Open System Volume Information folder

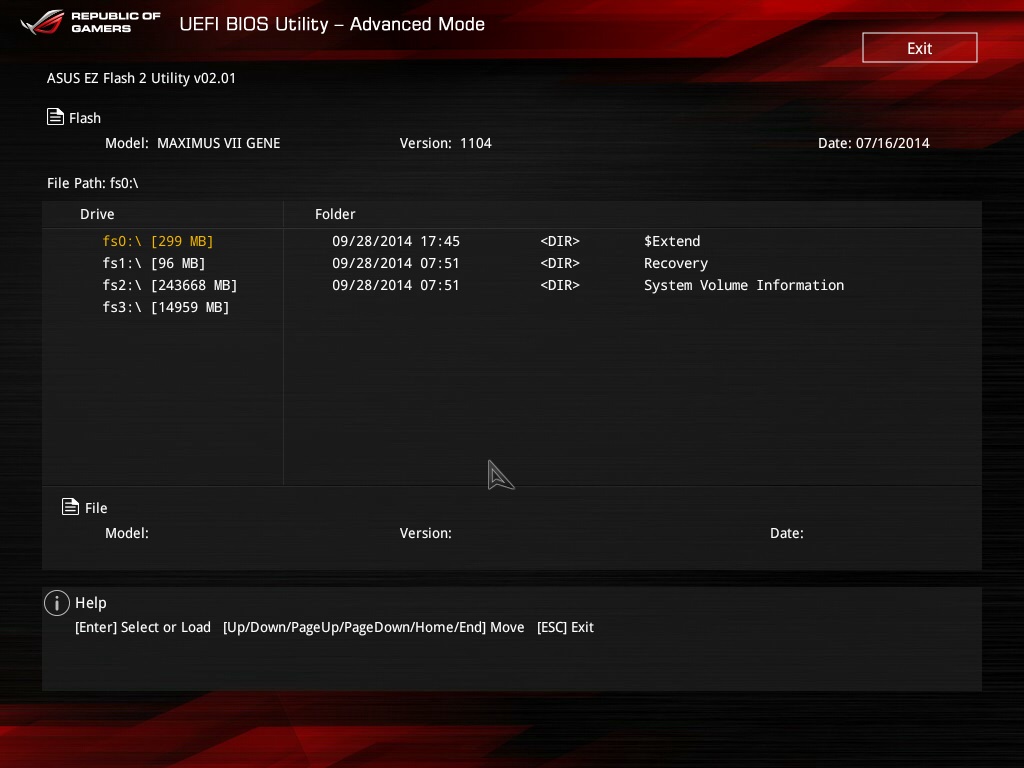coord(743,285)
